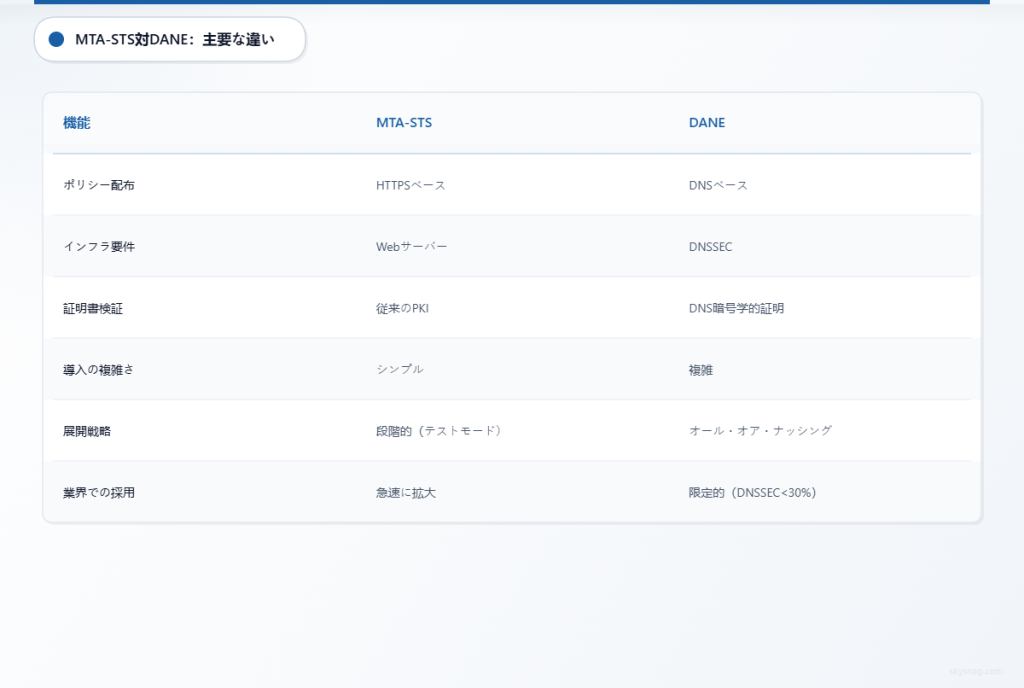Select the HTTPSベース cell
This screenshot has width=1024, height=688.
tap(410, 184)
